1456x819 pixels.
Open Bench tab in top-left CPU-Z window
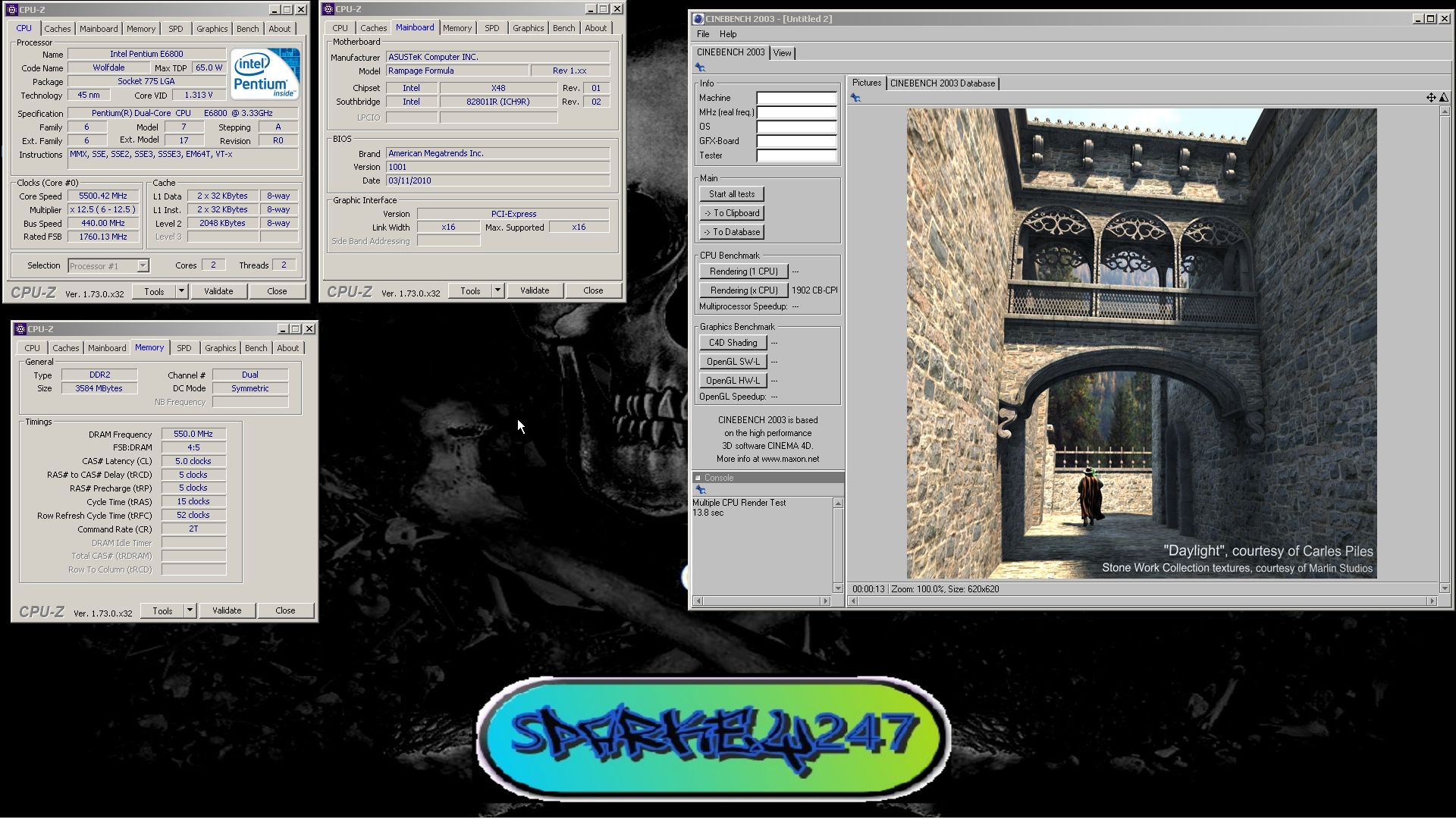coord(247,29)
